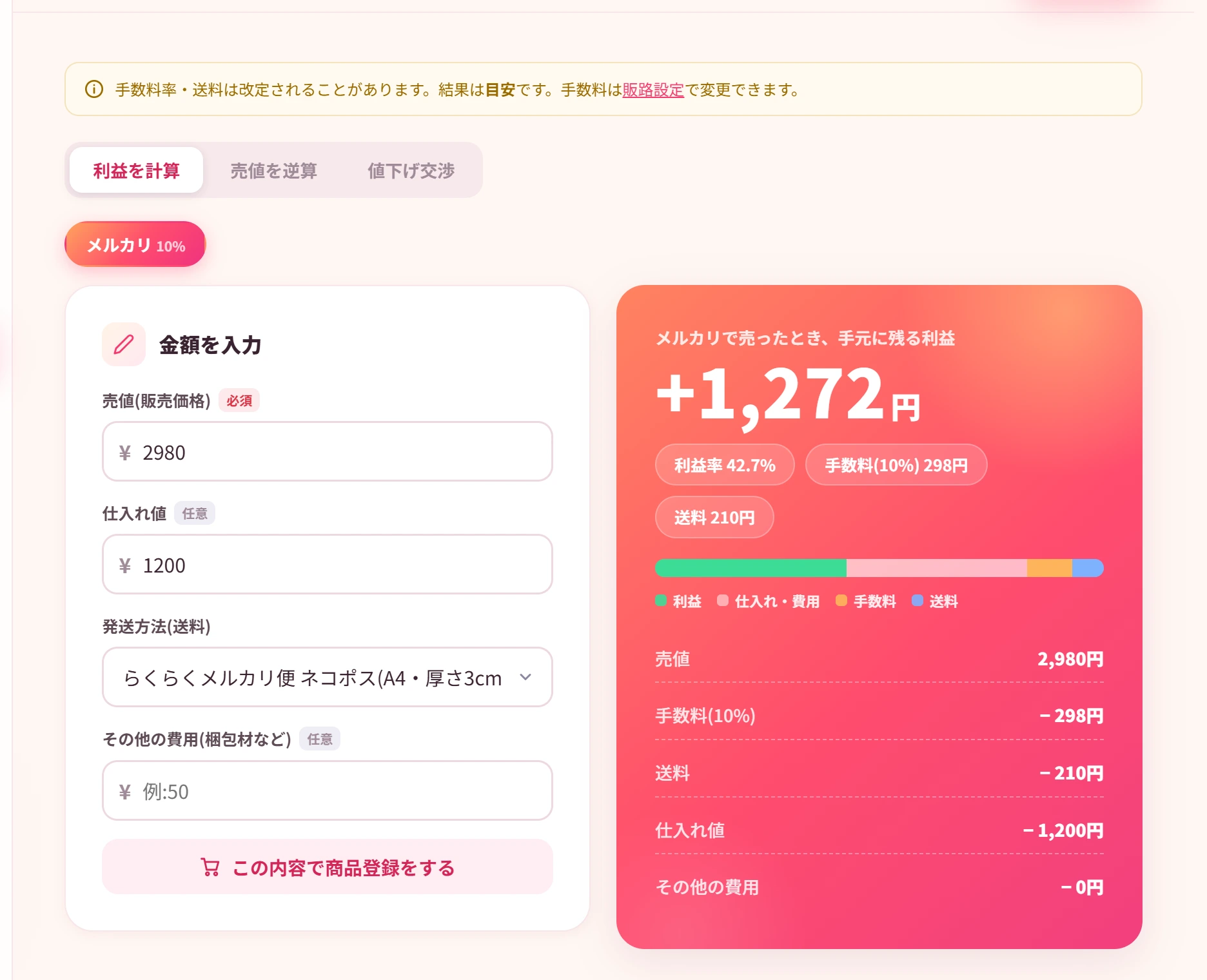Viewport: 1207px width, 980px height.
Task: Select the メルカリ 10% channel pill
Action: coord(135,245)
